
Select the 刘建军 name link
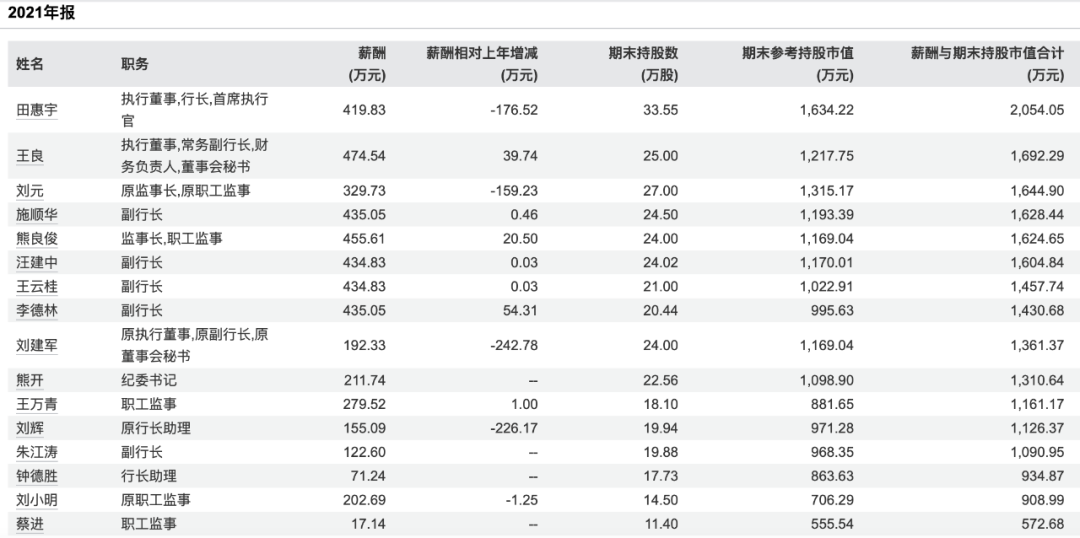(x=37, y=346)
